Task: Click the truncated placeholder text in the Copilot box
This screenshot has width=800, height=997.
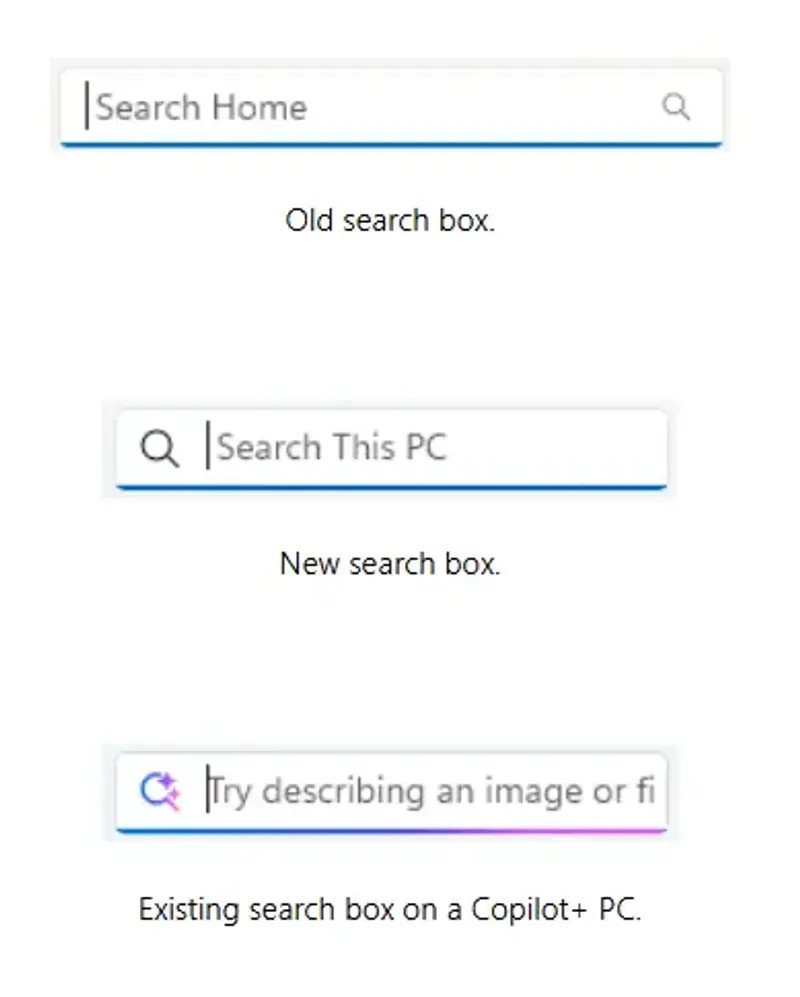Action: [x=430, y=791]
